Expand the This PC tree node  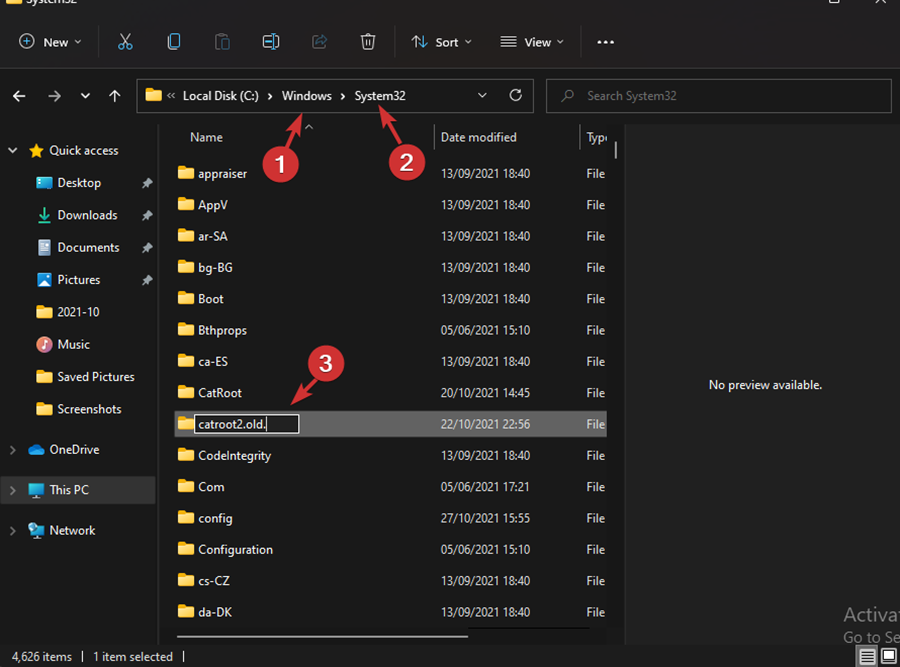tap(13, 490)
